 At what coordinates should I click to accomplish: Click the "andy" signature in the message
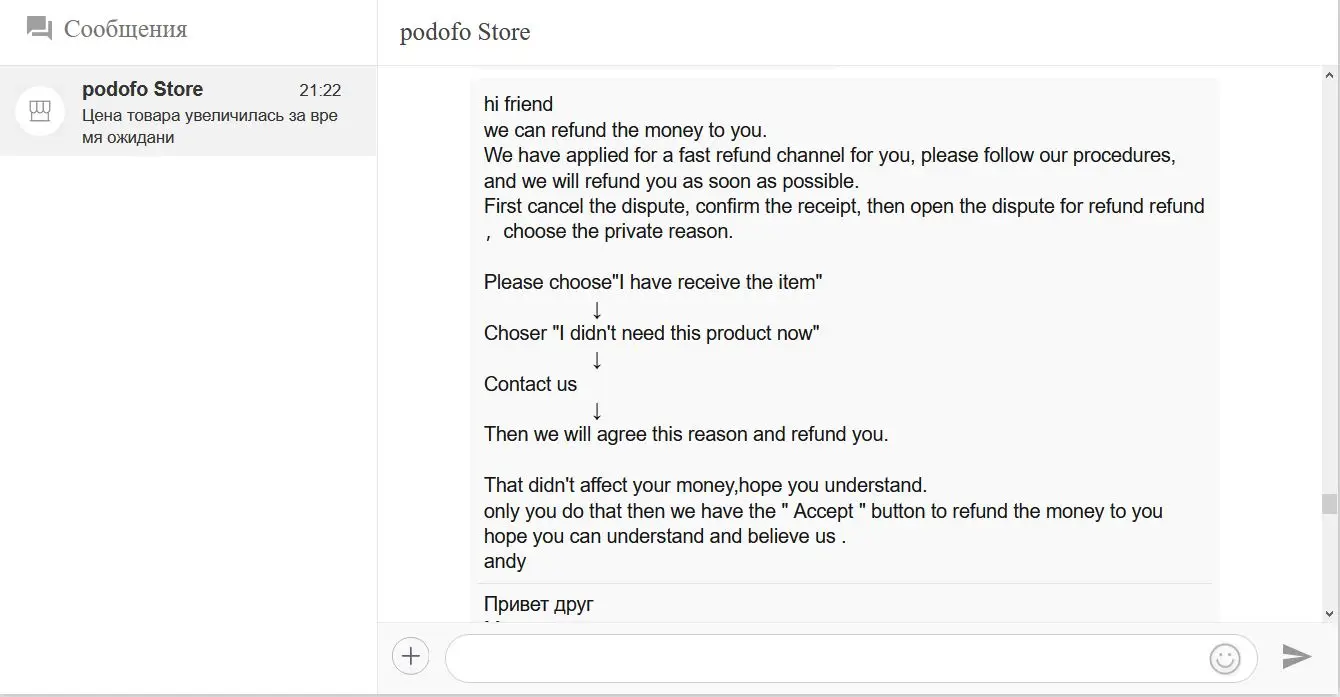coord(505,561)
